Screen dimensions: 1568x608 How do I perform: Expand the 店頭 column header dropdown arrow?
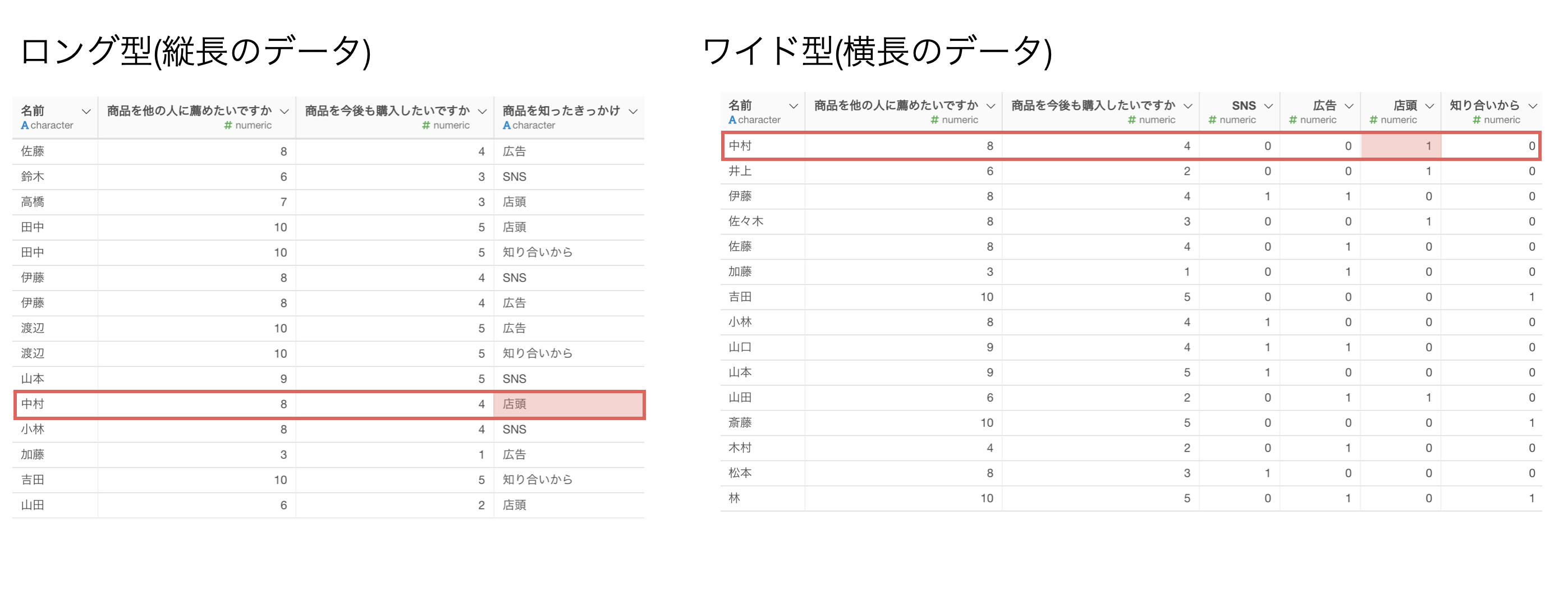[1430, 106]
